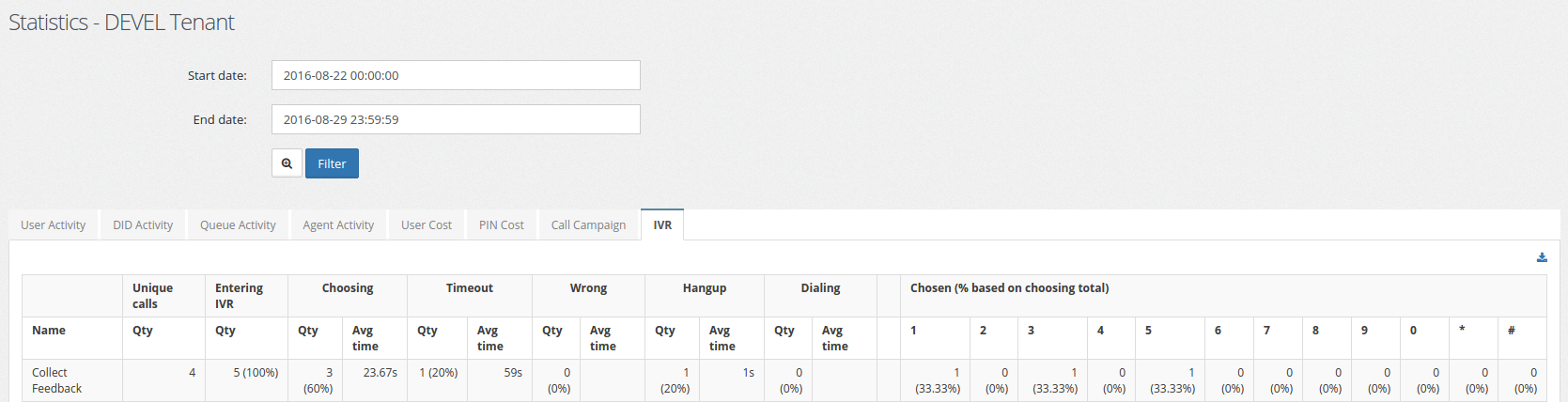Click the Entering IVR column header

tap(239, 296)
